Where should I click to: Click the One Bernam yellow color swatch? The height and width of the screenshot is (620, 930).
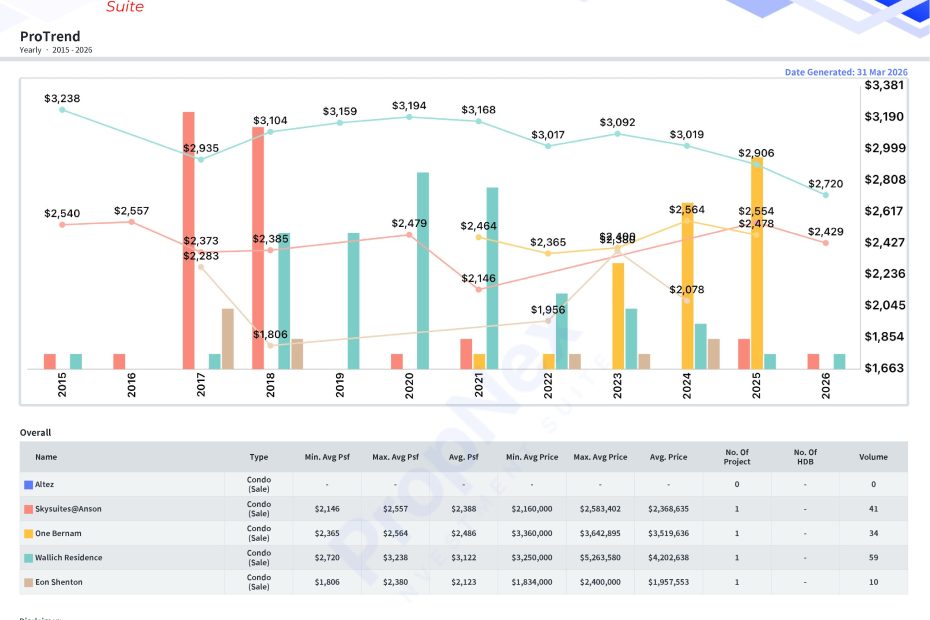click(x=28, y=533)
